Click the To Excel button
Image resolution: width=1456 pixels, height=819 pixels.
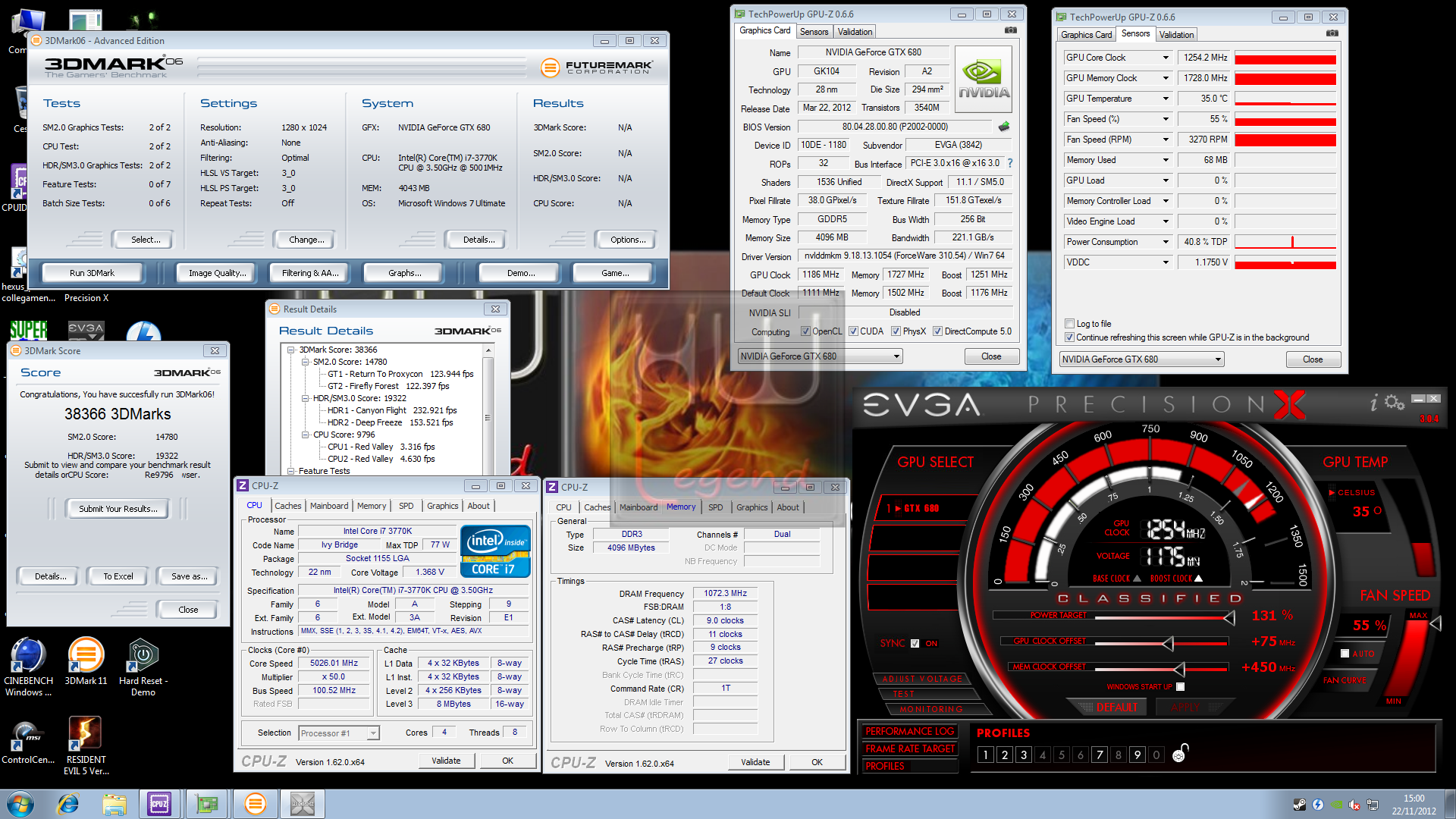(x=118, y=576)
